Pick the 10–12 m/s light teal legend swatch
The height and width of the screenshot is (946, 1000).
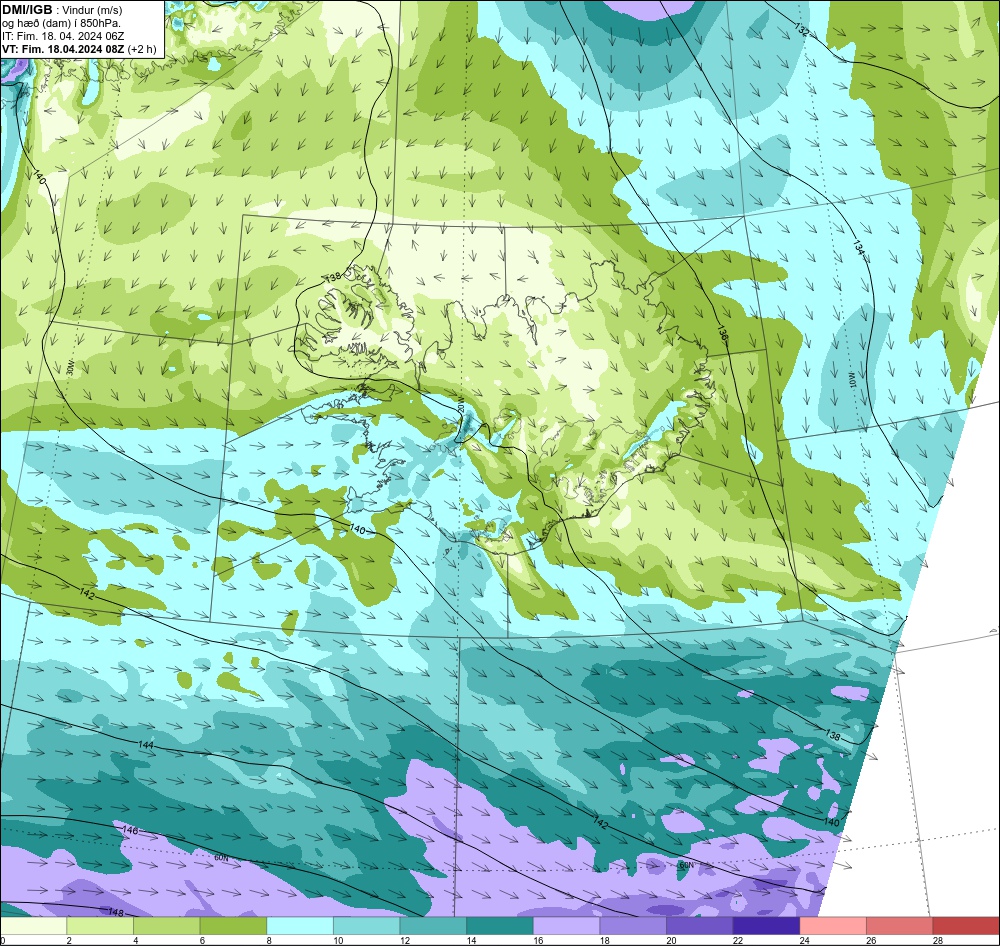click(x=367, y=926)
